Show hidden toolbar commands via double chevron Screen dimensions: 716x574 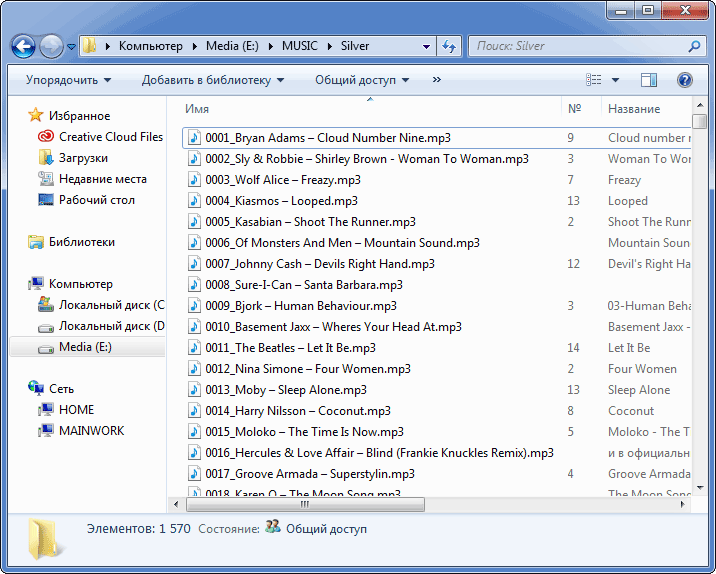[x=437, y=80]
